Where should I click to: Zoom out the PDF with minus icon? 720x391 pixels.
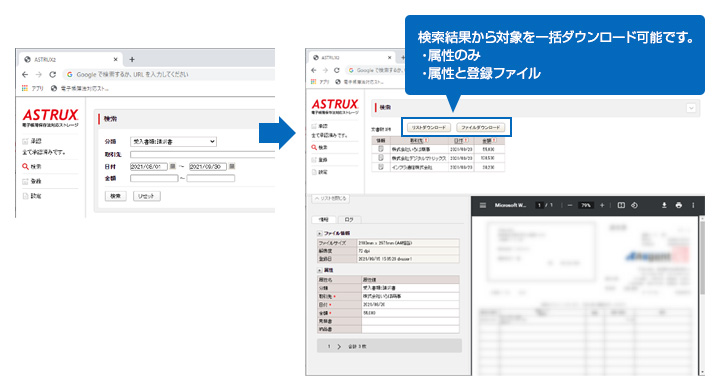(569, 205)
